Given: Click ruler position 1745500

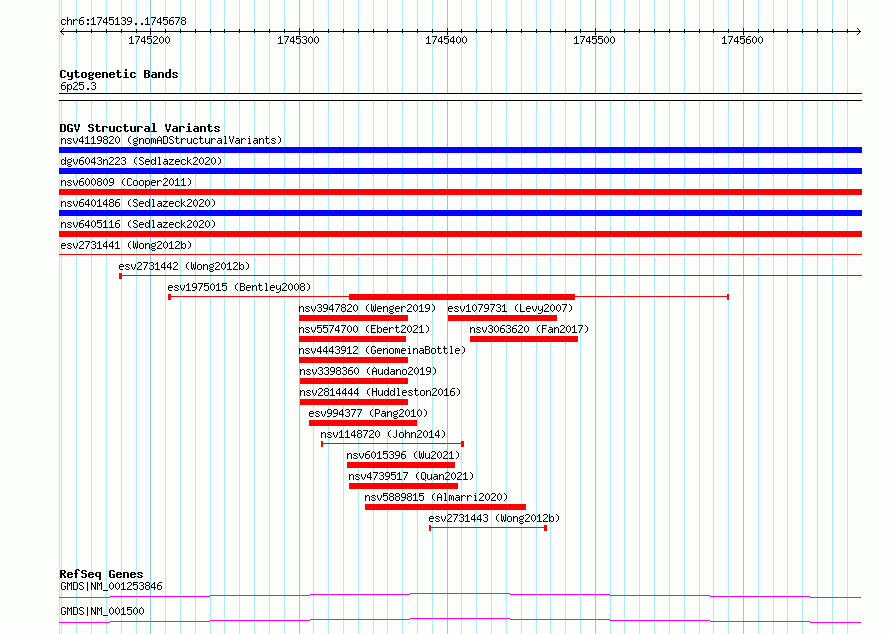Looking at the screenshot, I should (594, 40).
